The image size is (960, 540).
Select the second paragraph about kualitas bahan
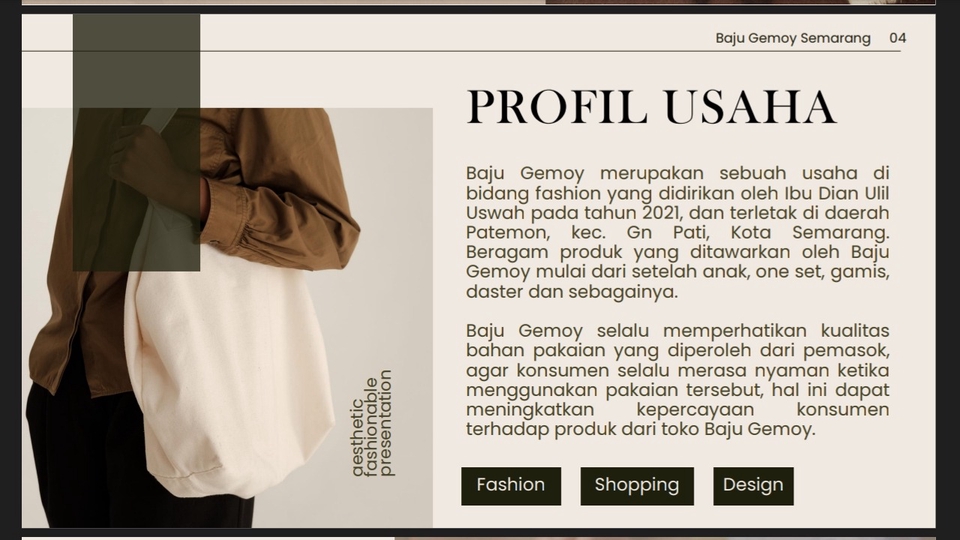(677, 380)
